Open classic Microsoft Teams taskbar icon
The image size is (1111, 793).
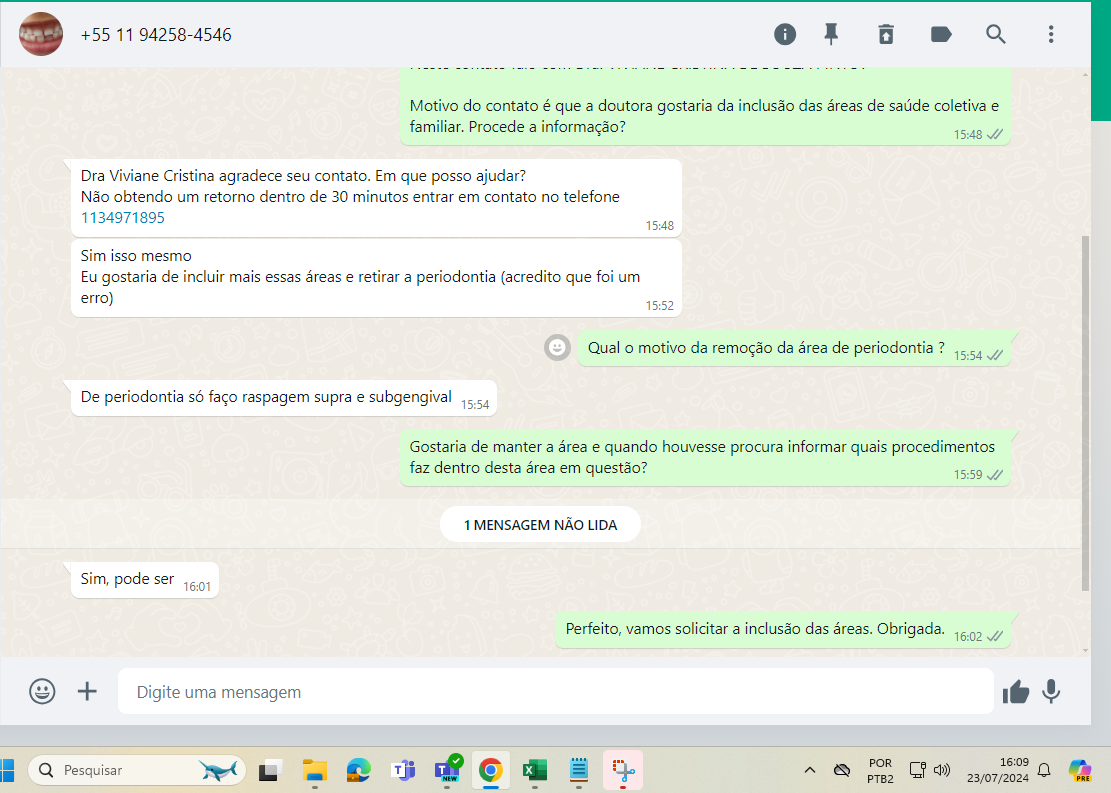point(403,770)
